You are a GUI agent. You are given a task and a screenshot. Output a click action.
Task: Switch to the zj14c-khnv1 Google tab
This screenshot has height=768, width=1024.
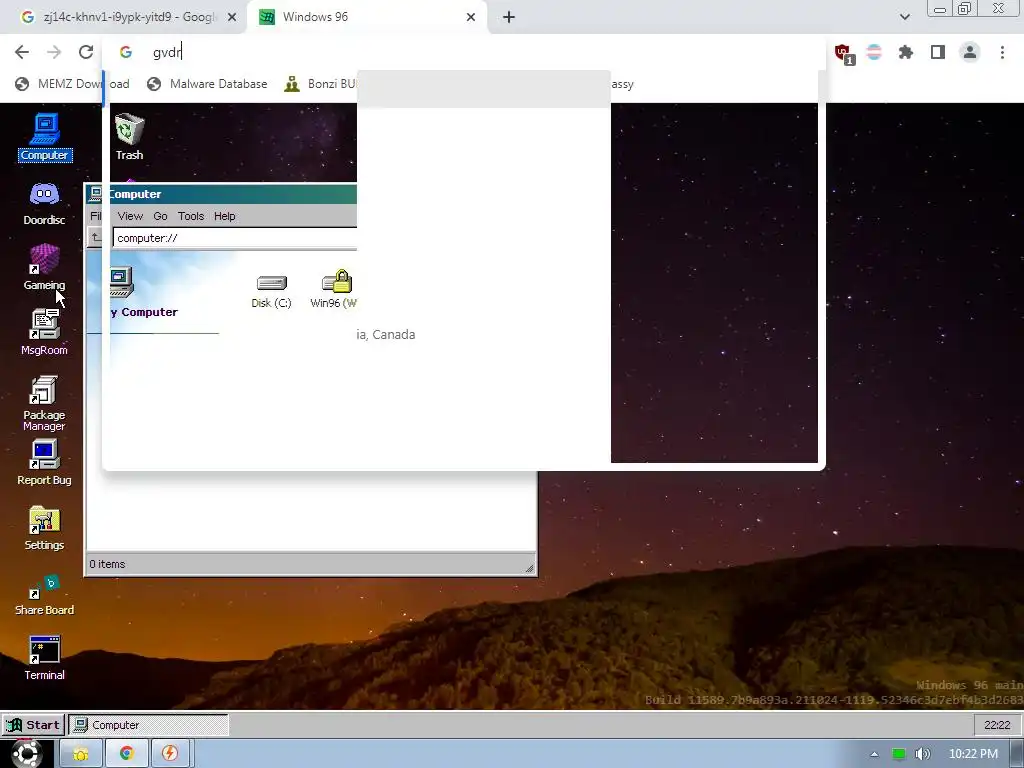tap(124, 17)
